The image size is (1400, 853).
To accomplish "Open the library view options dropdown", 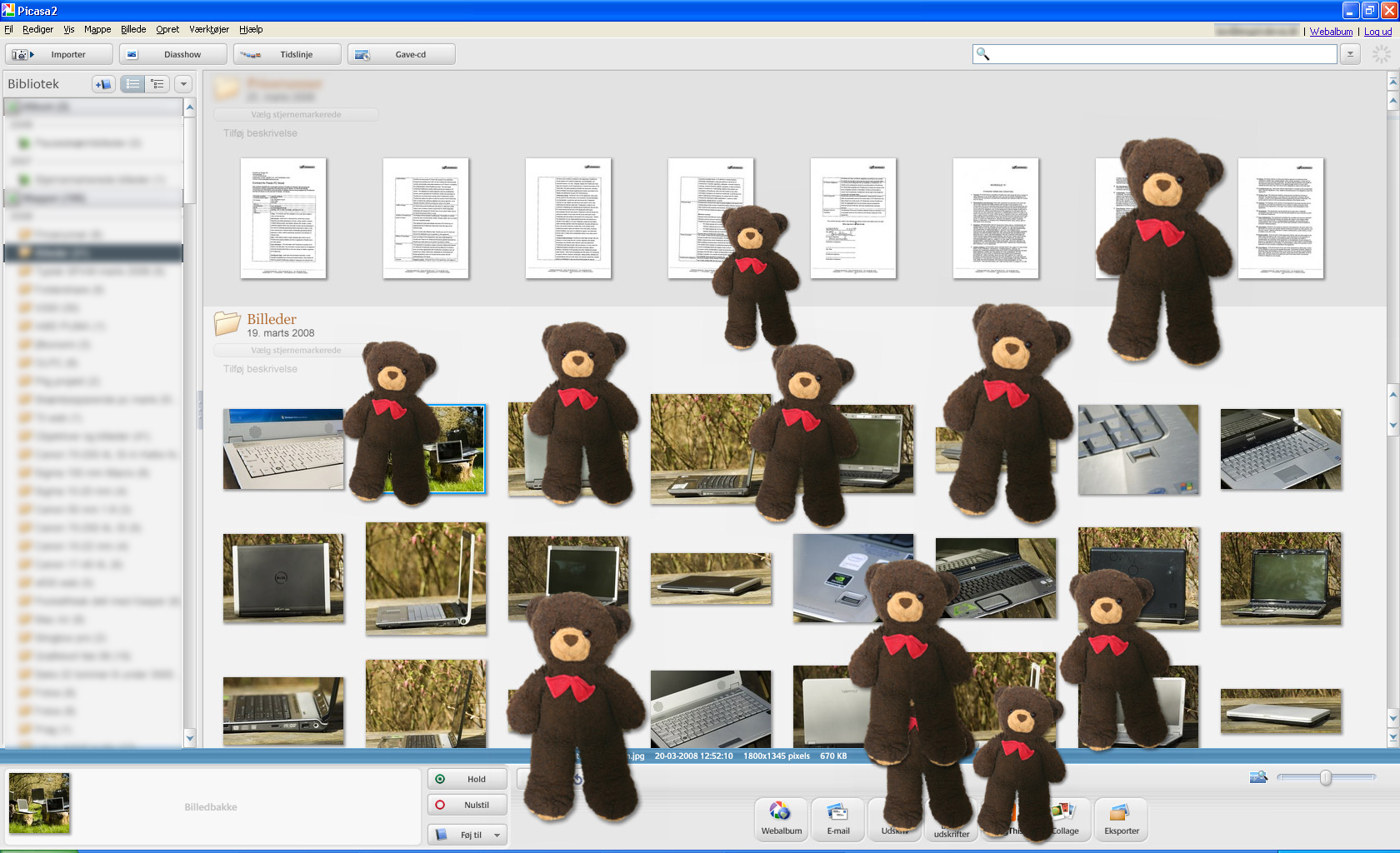I will coord(183,84).
